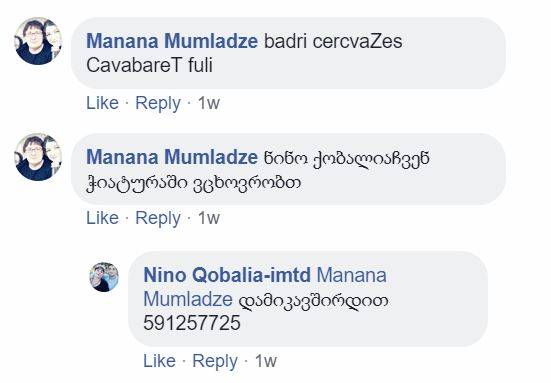Click Manana Mumladze name on the Georgian-text comment

click(172, 157)
